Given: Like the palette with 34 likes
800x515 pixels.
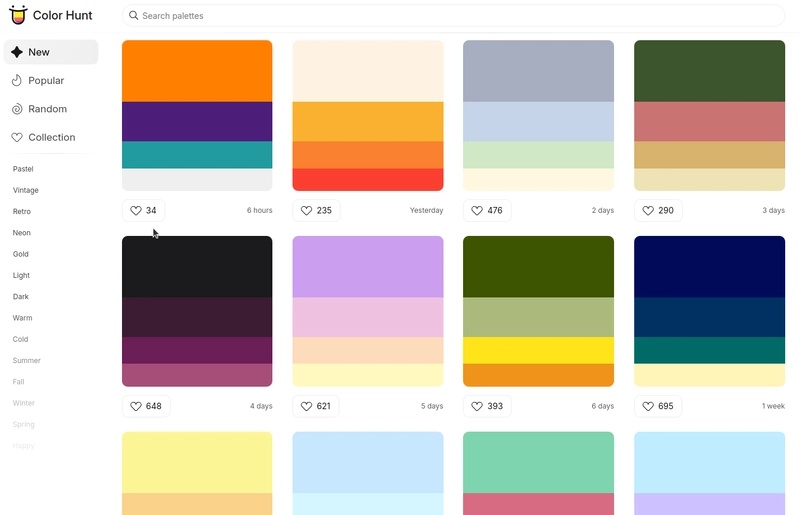Looking at the screenshot, I should coord(143,210).
